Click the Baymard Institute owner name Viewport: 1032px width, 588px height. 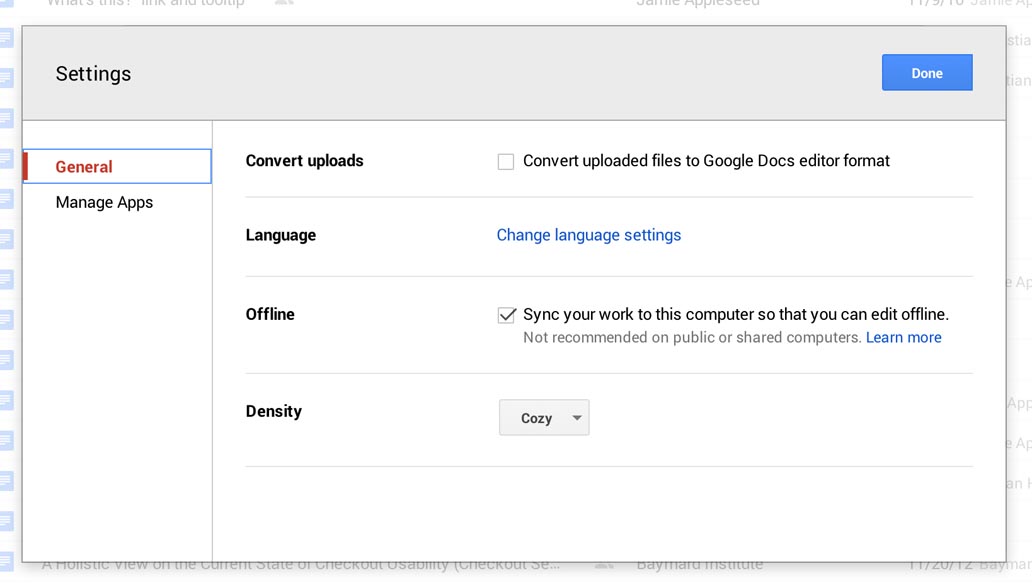tap(699, 565)
